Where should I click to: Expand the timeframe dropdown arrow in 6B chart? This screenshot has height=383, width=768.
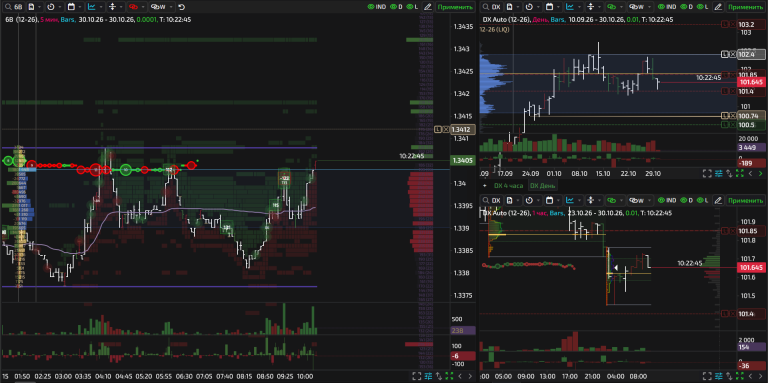[x=60, y=7]
